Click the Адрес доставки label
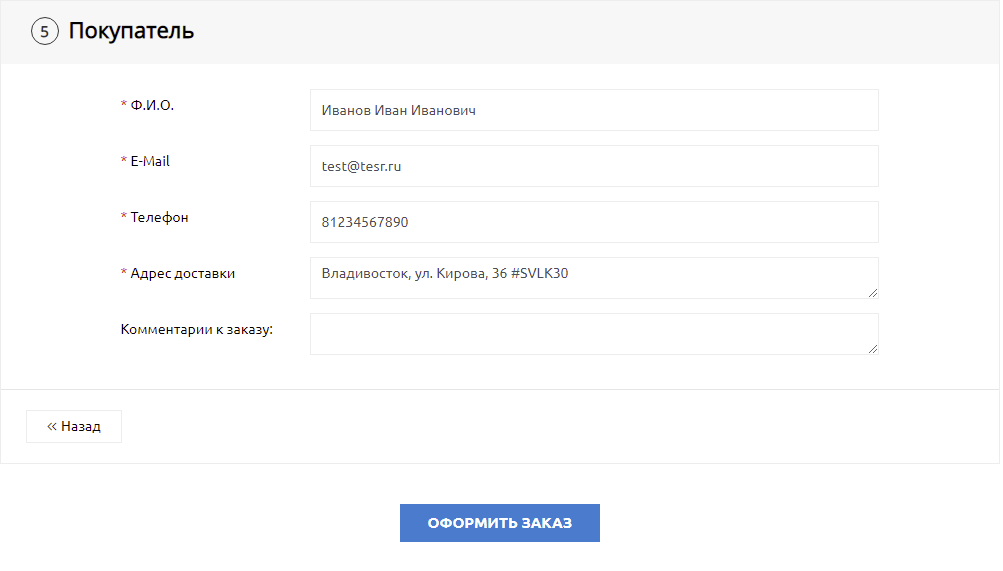 182,273
